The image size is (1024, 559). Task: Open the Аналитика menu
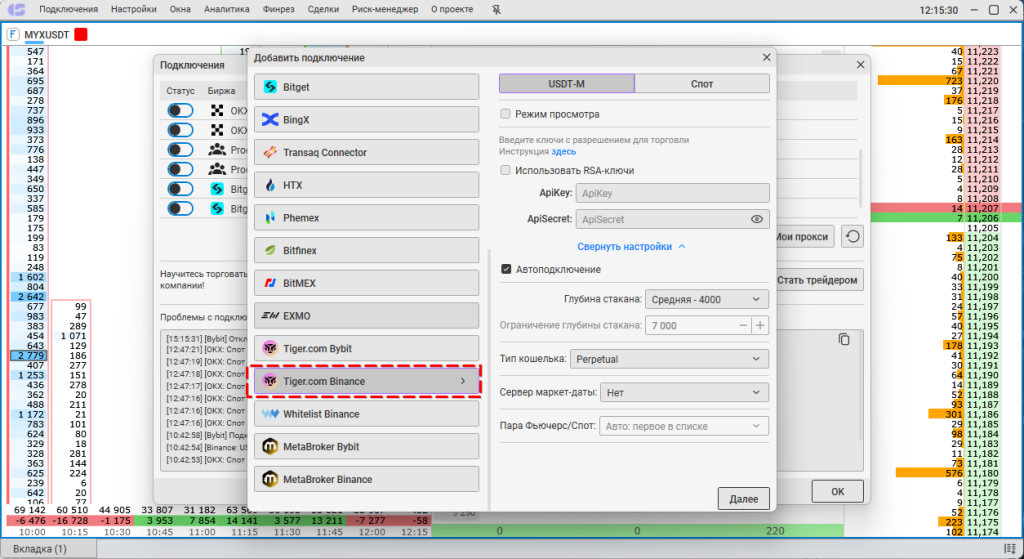(227, 10)
